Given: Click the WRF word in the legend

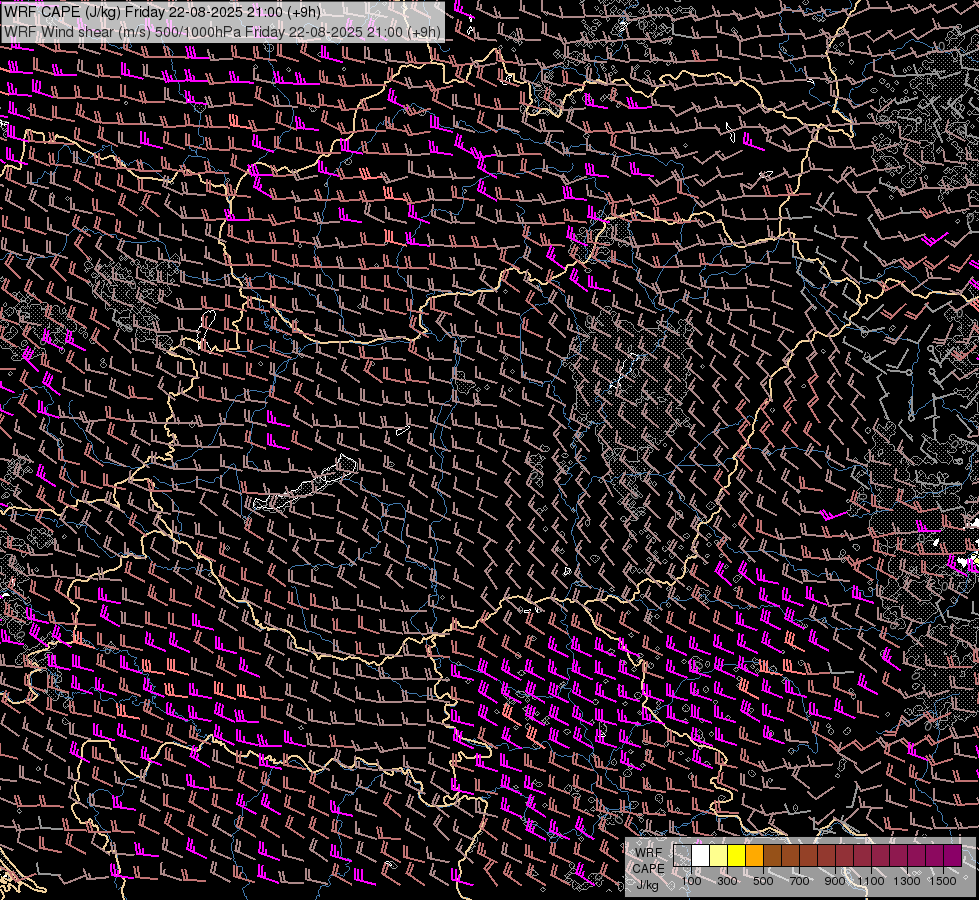Looking at the screenshot, I should 649,853.
